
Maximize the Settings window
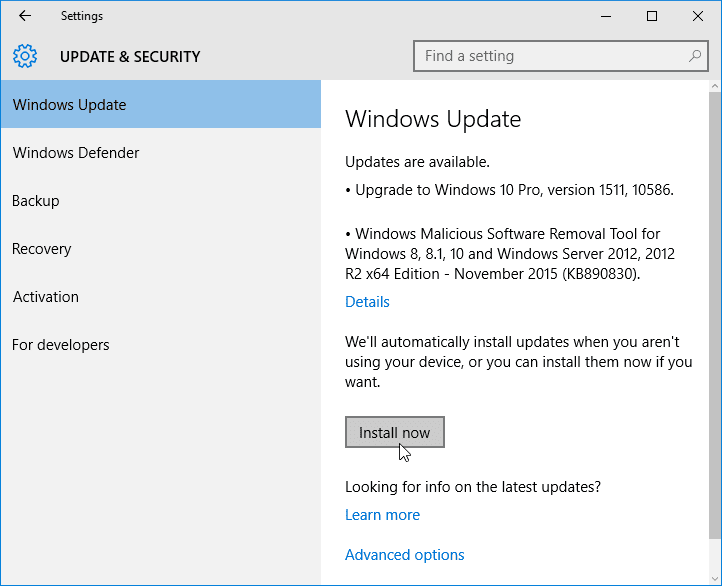[x=652, y=16]
